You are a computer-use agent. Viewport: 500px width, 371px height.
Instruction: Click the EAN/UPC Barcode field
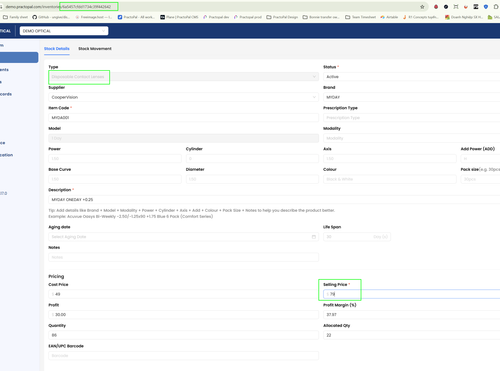(x=183, y=356)
